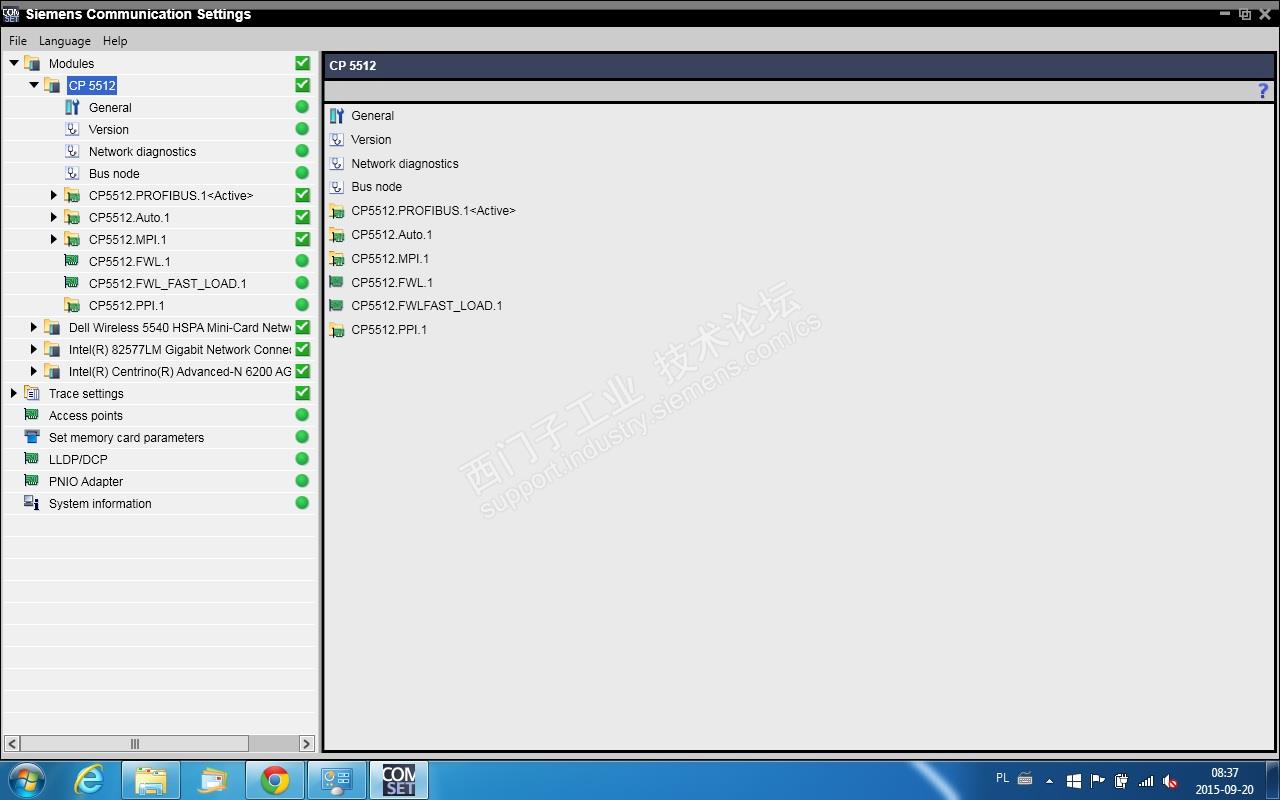This screenshot has width=1280, height=800.
Task: Click CP5512.PPI.1 icon in right panel
Action: (x=337, y=330)
